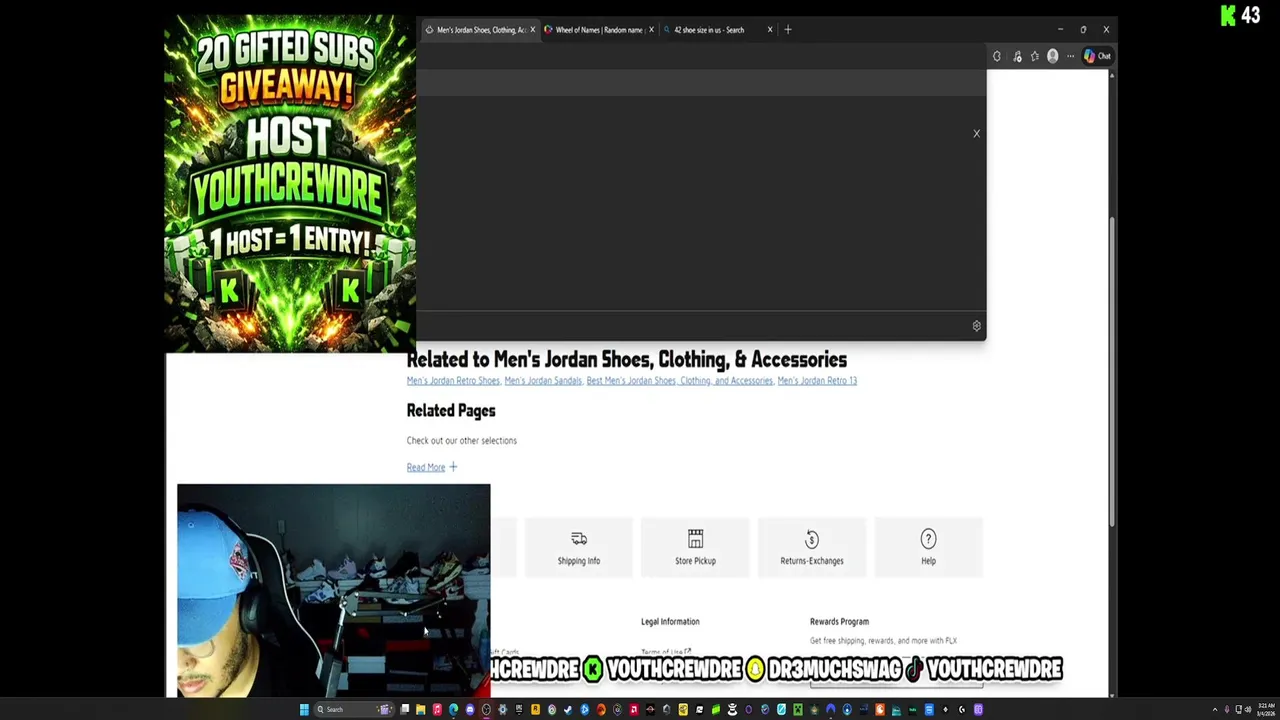Screen dimensions: 1280x720
Task: Open the Copilot Chat button
Action: 1097,56
